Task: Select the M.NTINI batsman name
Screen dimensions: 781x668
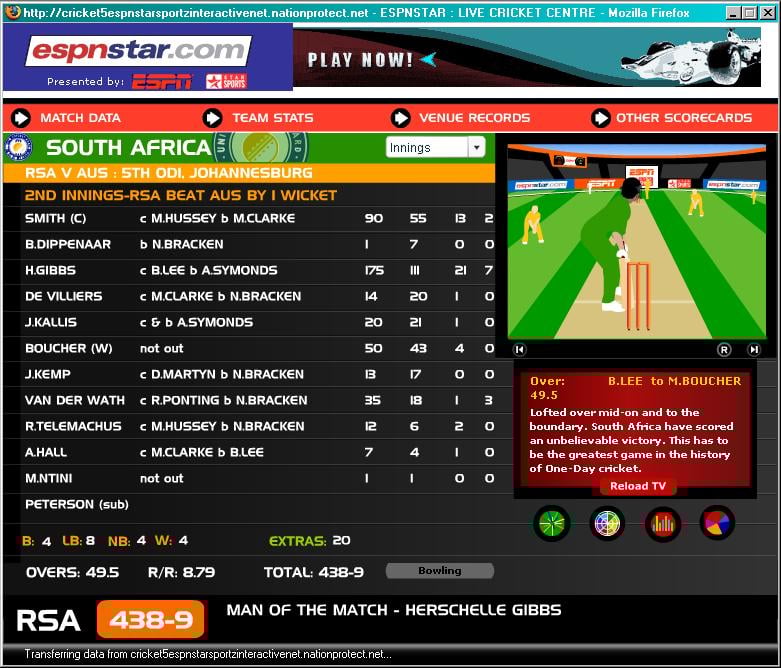Action: tap(49, 478)
